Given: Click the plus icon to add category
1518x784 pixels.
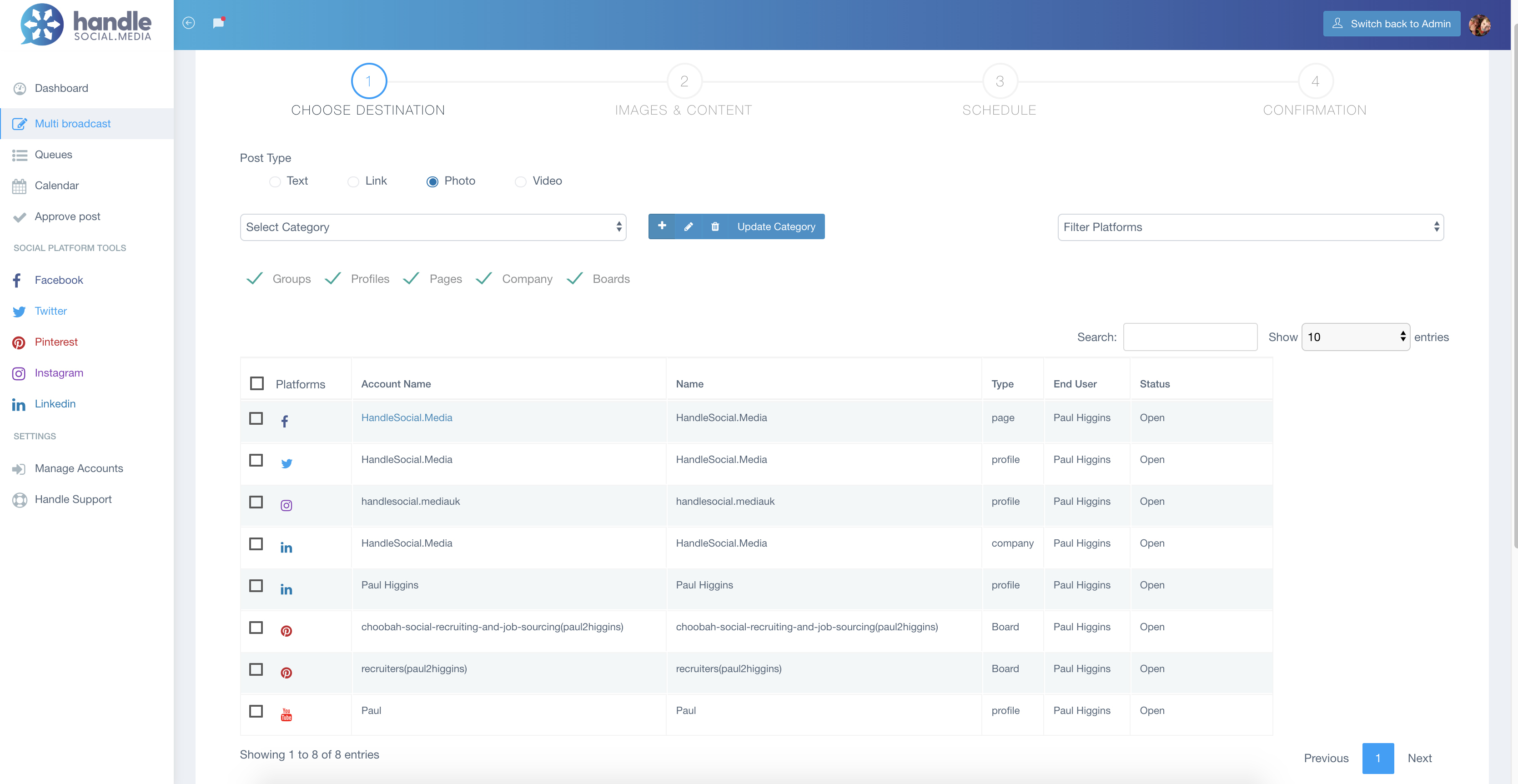Looking at the screenshot, I should (x=662, y=226).
